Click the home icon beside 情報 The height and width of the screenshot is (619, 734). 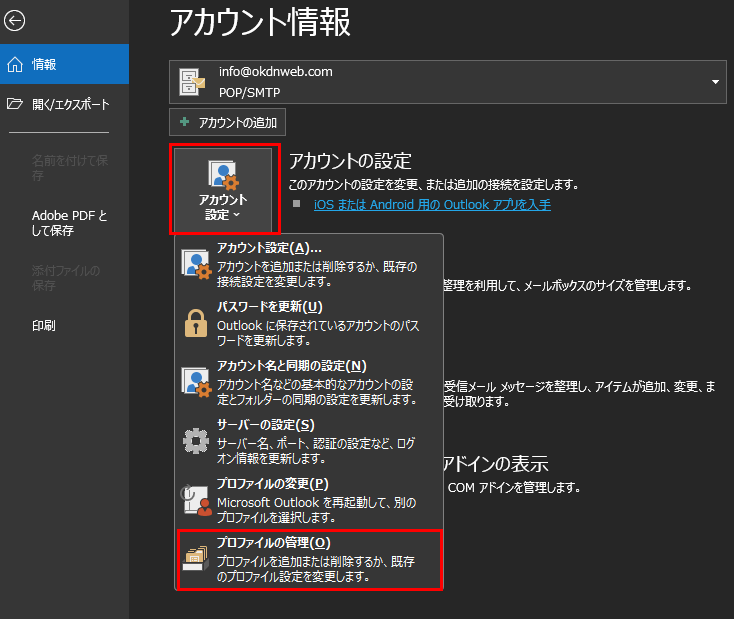15,65
